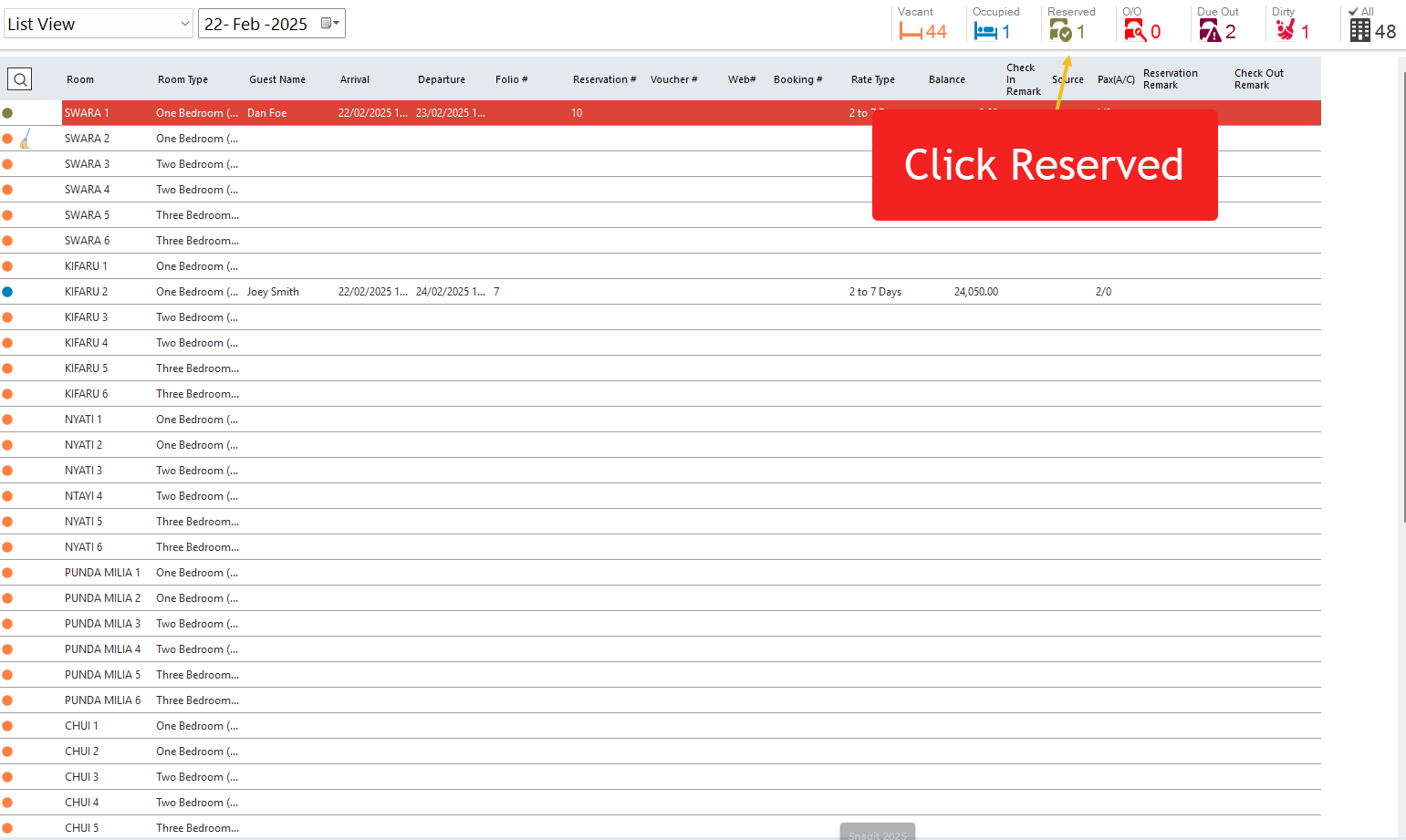
Task: Click the blue status dot for KIFARU 2
Action: (7, 292)
